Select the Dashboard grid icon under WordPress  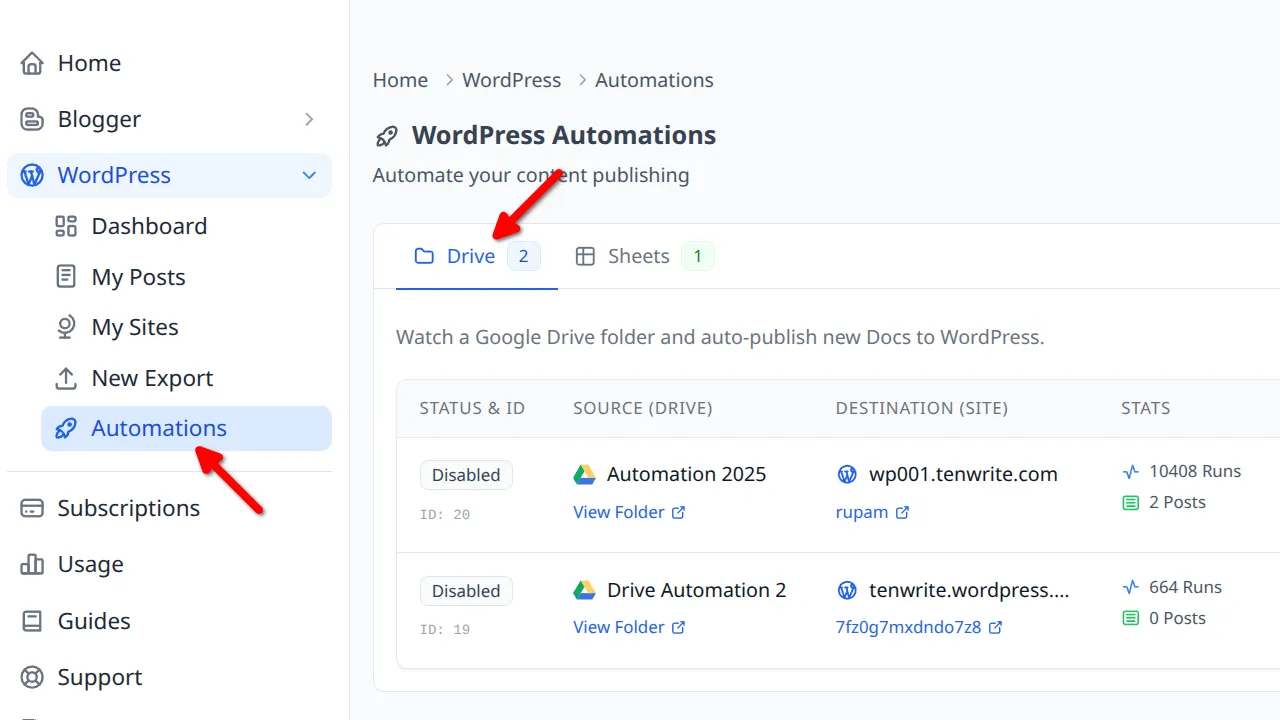pyautogui.click(x=66, y=225)
